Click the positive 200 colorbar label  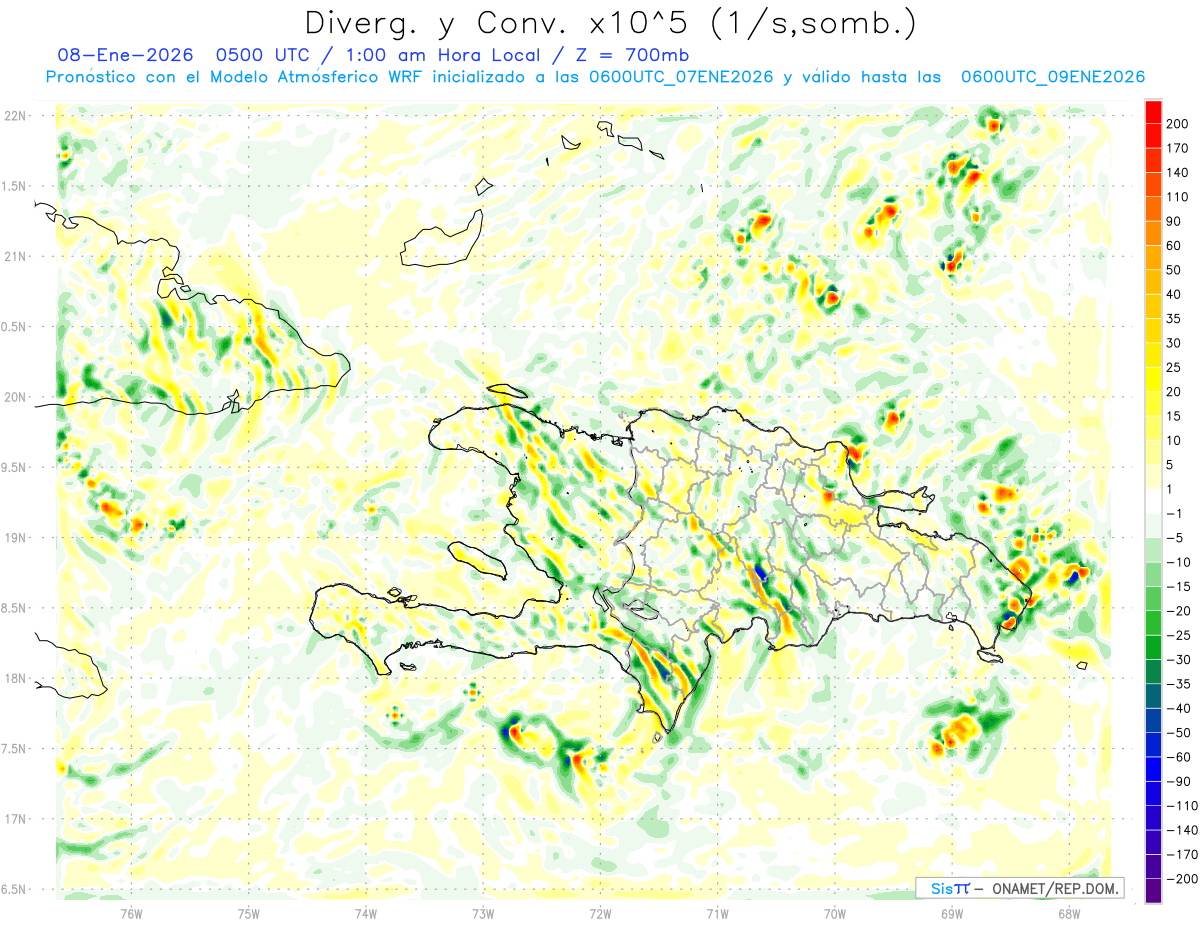click(x=1177, y=124)
